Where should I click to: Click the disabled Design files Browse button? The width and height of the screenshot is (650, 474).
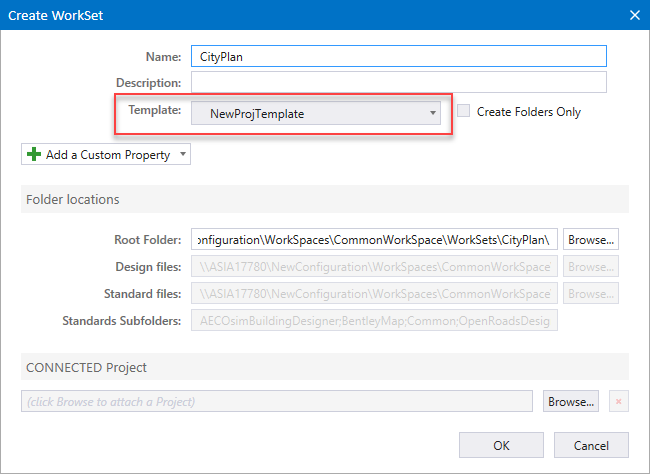[x=591, y=266]
